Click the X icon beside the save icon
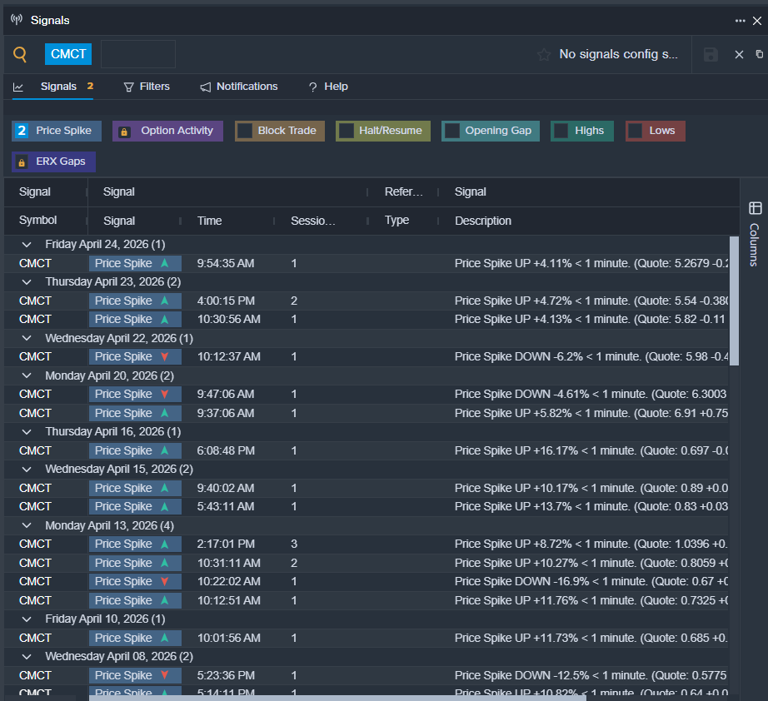Viewport: 768px width, 701px height. click(739, 54)
